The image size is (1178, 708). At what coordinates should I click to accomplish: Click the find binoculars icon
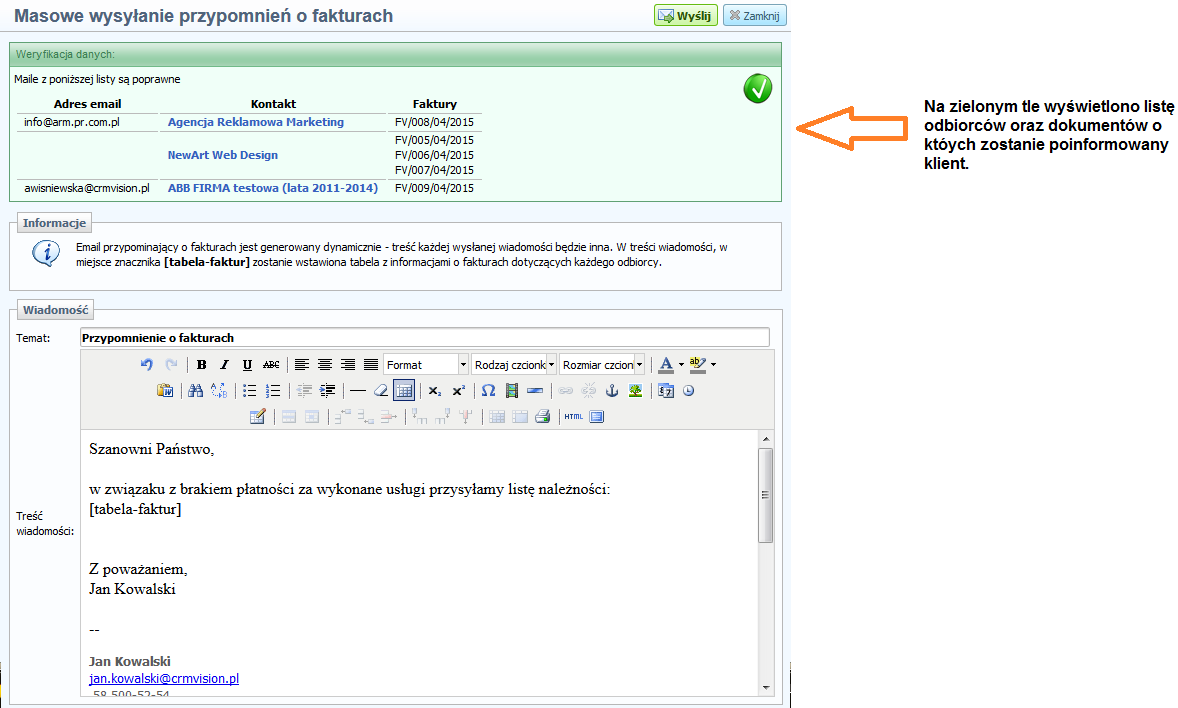click(x=196, y=391)
